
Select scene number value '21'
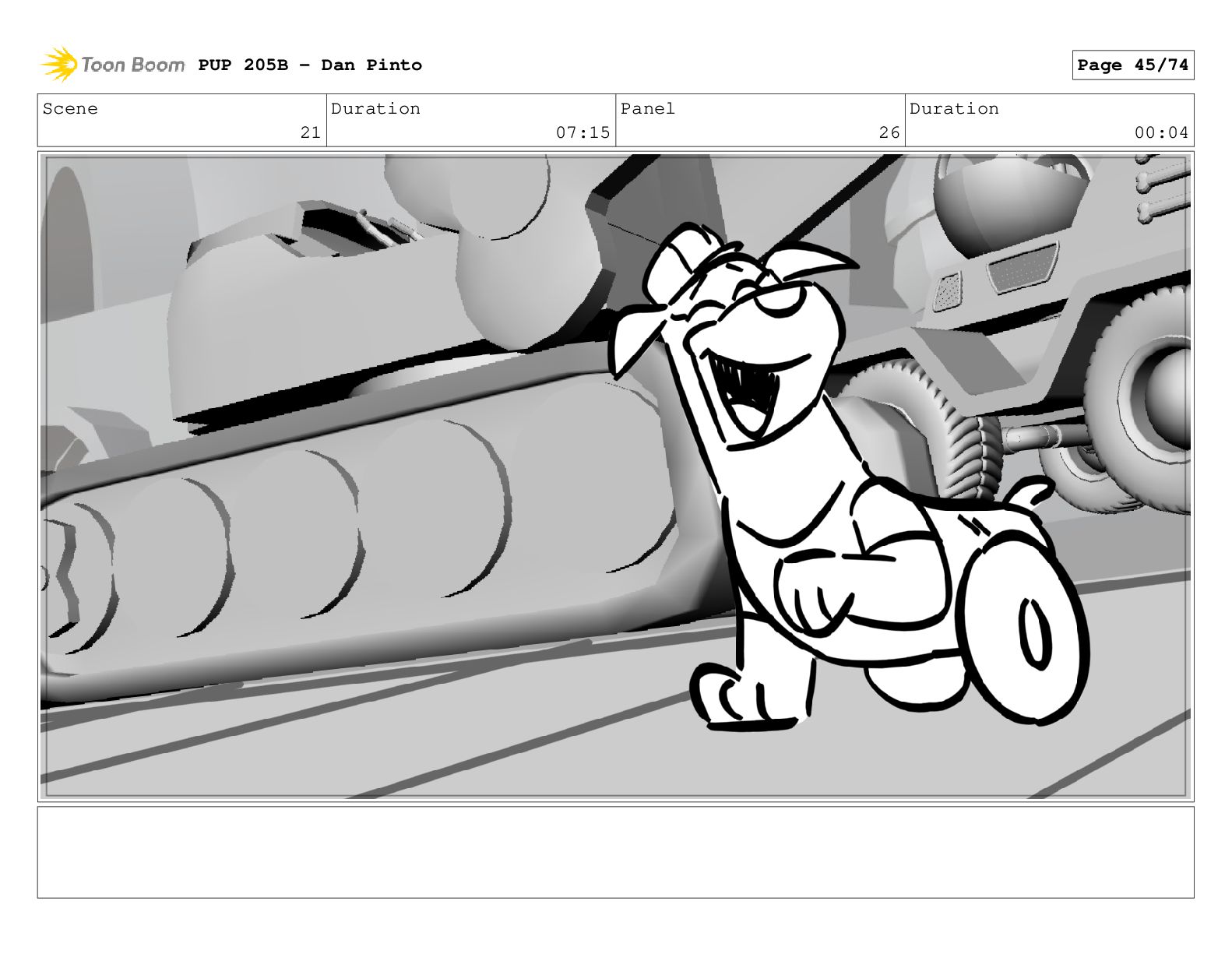[x=311, y=133]
